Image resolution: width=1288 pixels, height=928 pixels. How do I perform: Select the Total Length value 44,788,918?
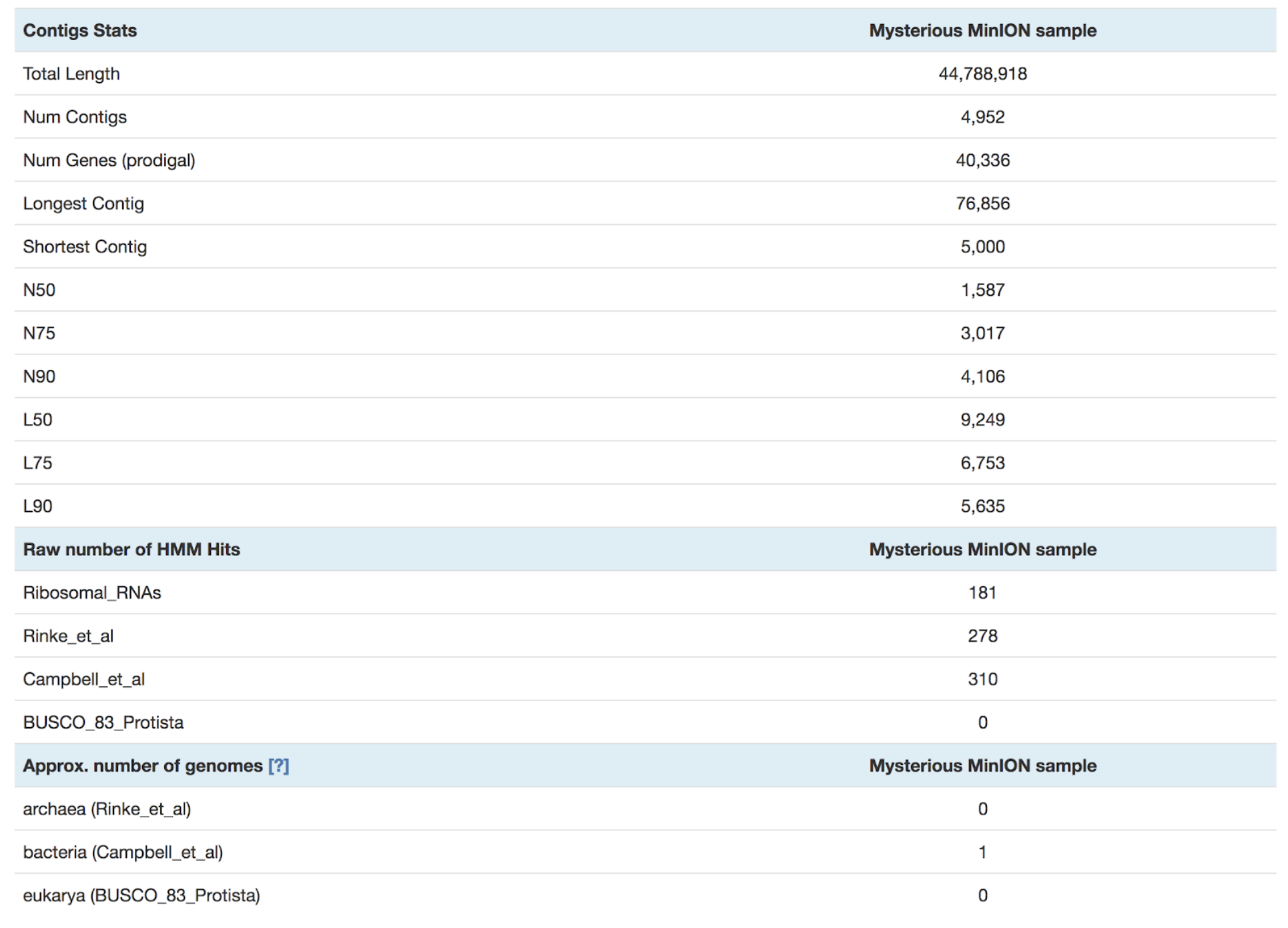point(982,74)
